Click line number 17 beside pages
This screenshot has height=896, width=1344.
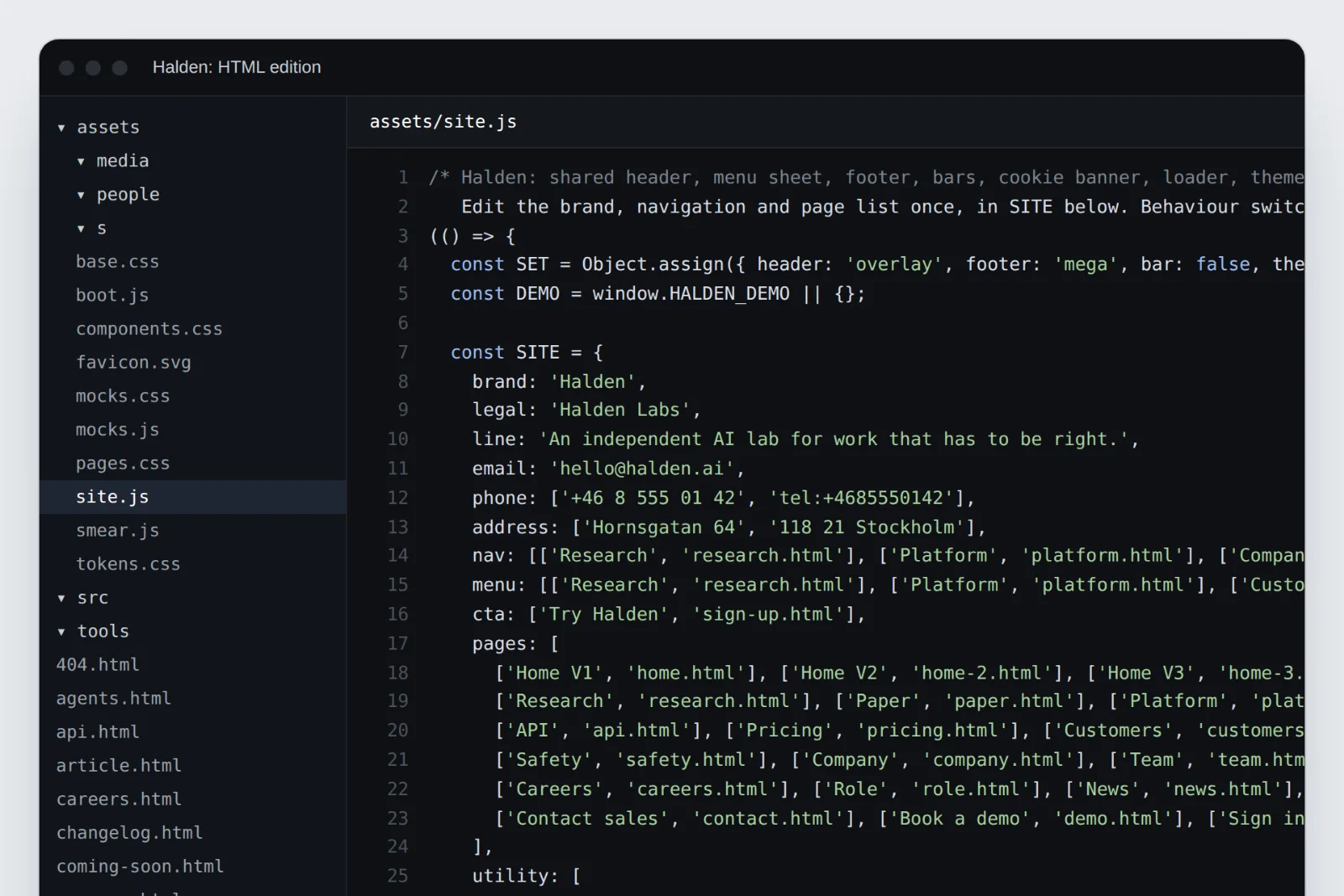click(397, 644)
